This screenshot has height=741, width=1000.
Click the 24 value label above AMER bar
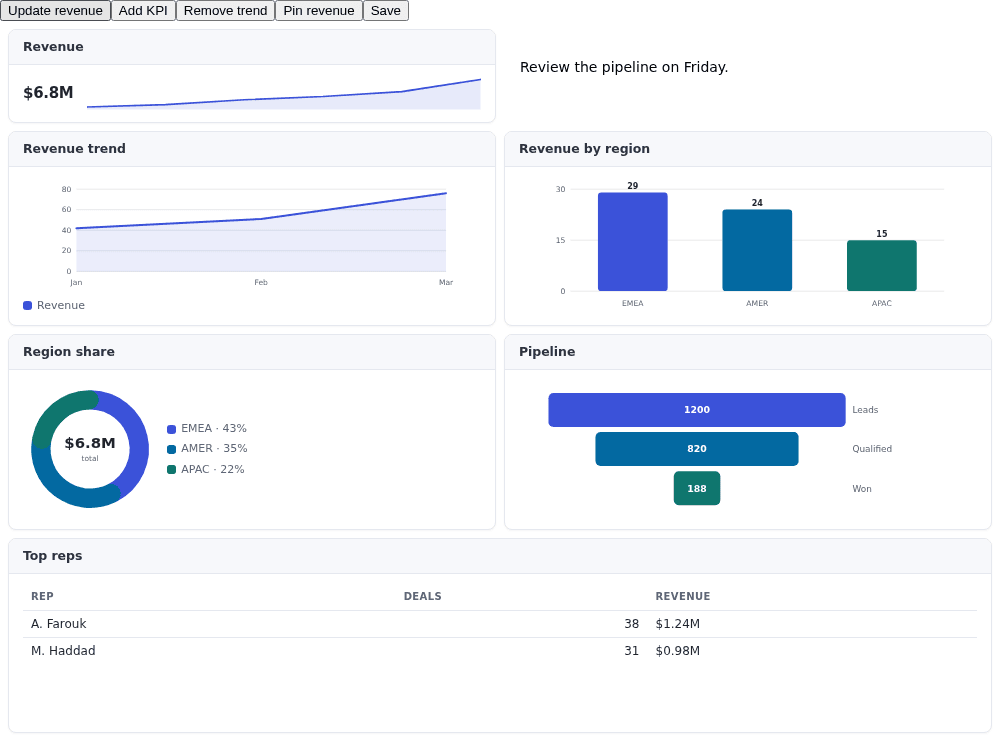pos(757,203)
